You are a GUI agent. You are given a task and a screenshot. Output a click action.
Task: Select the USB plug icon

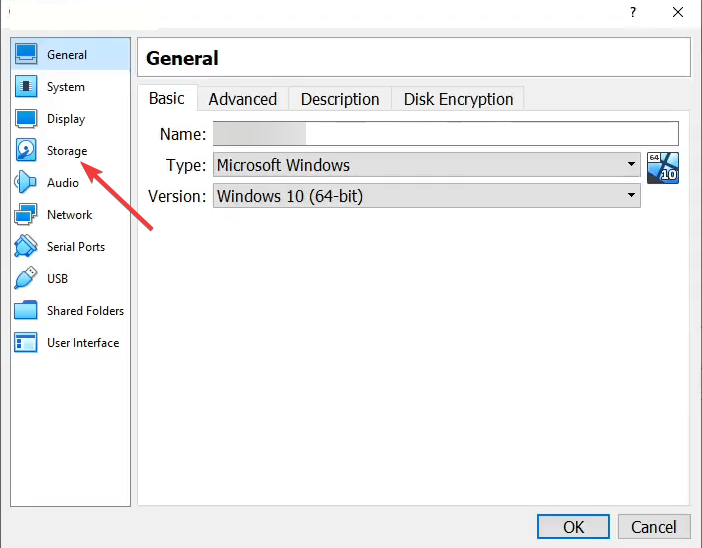coord(27,279)
